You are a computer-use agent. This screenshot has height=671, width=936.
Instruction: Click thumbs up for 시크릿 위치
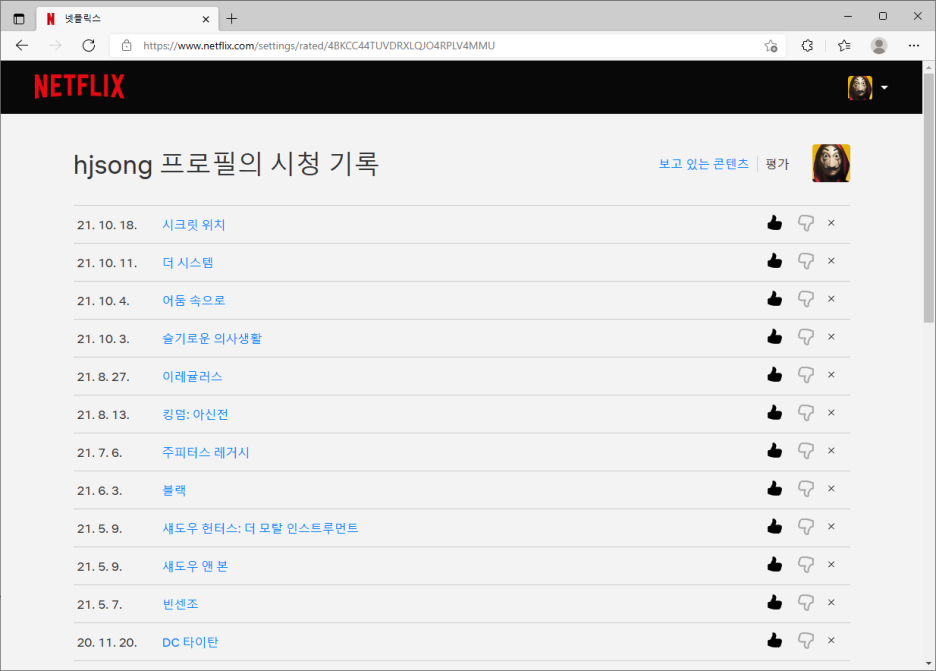(x=774, y=223)
